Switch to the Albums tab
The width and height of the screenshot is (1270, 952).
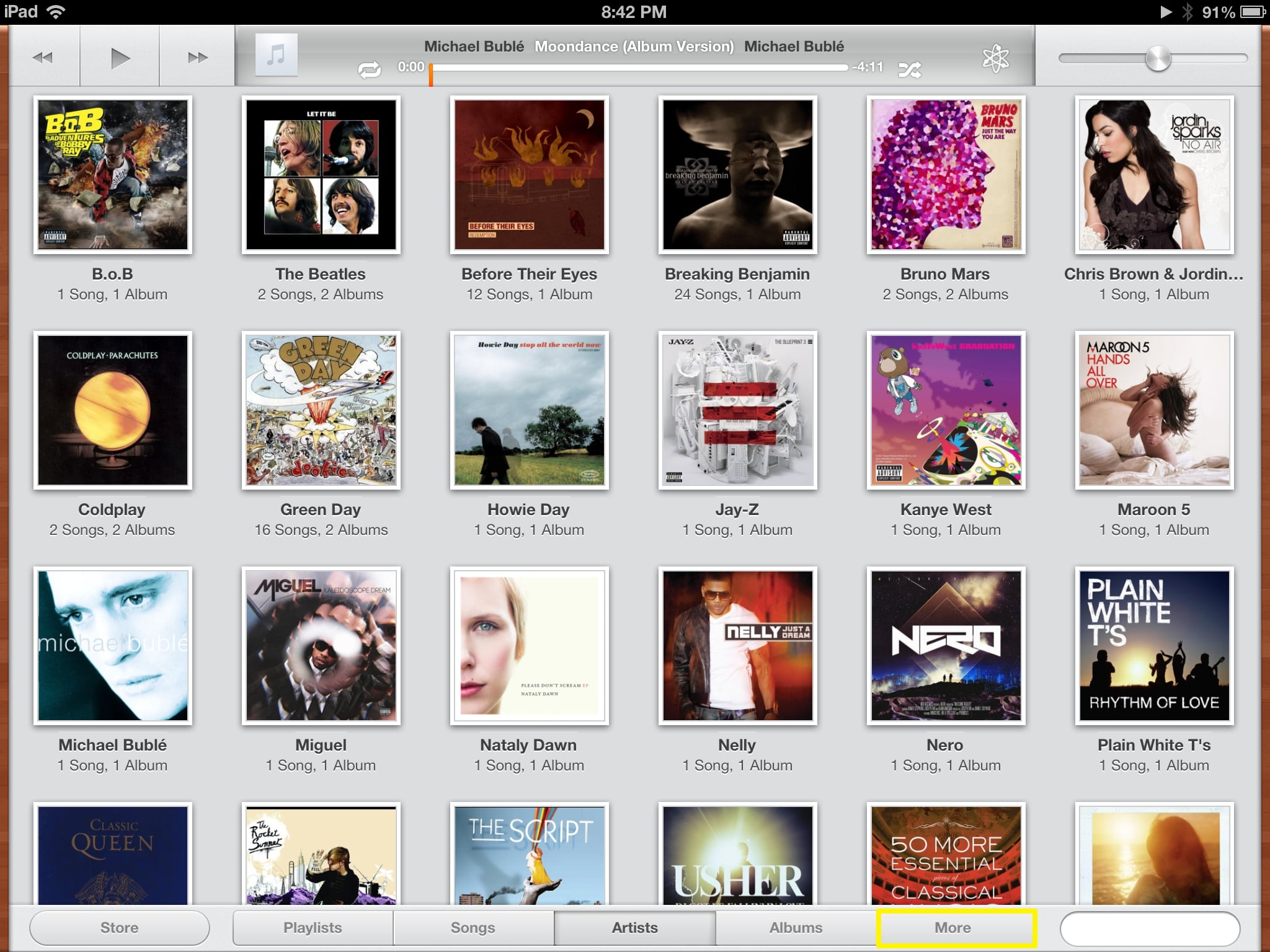pyautogui.click(x=796, y=928)
